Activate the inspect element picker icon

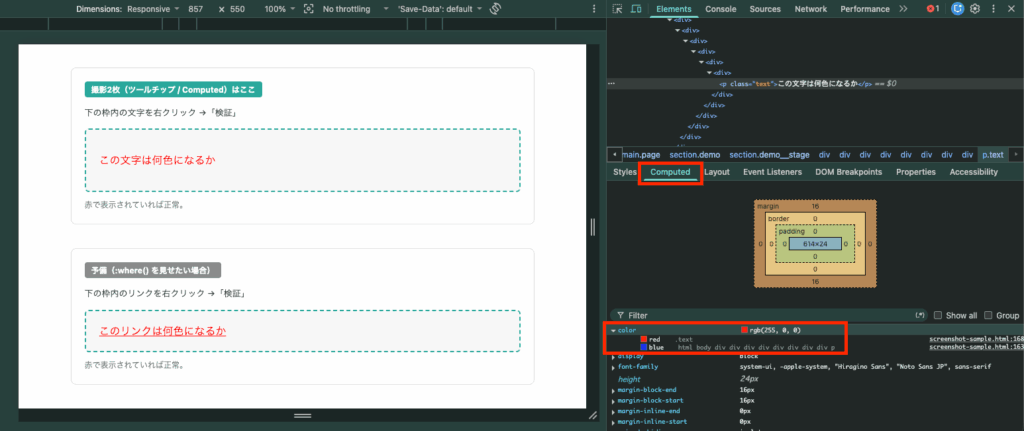[617, 9]
